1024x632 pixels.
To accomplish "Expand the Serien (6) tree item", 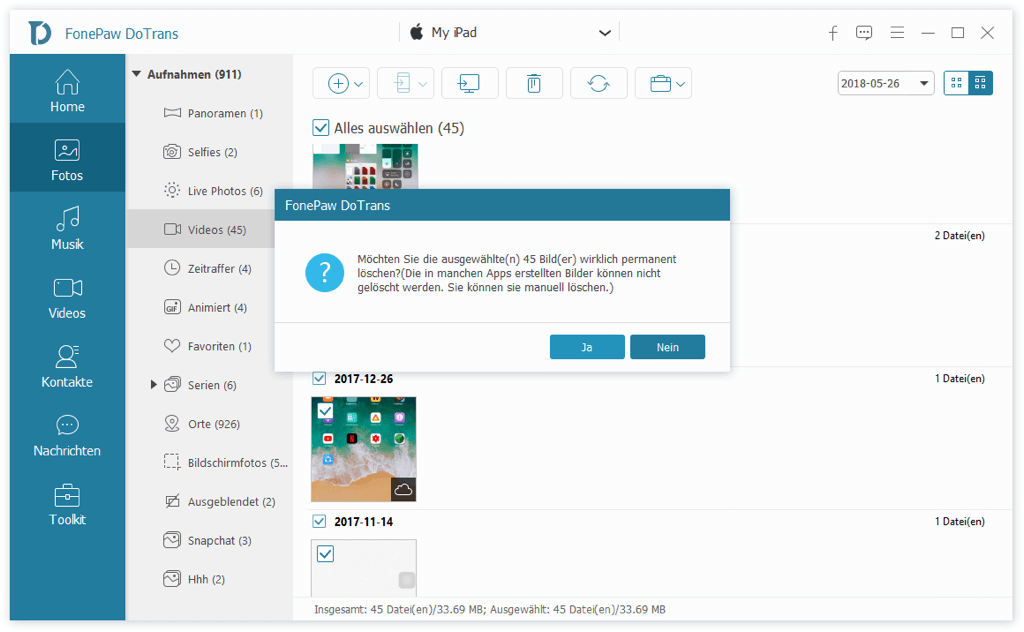I will click(x=153, y=385).
